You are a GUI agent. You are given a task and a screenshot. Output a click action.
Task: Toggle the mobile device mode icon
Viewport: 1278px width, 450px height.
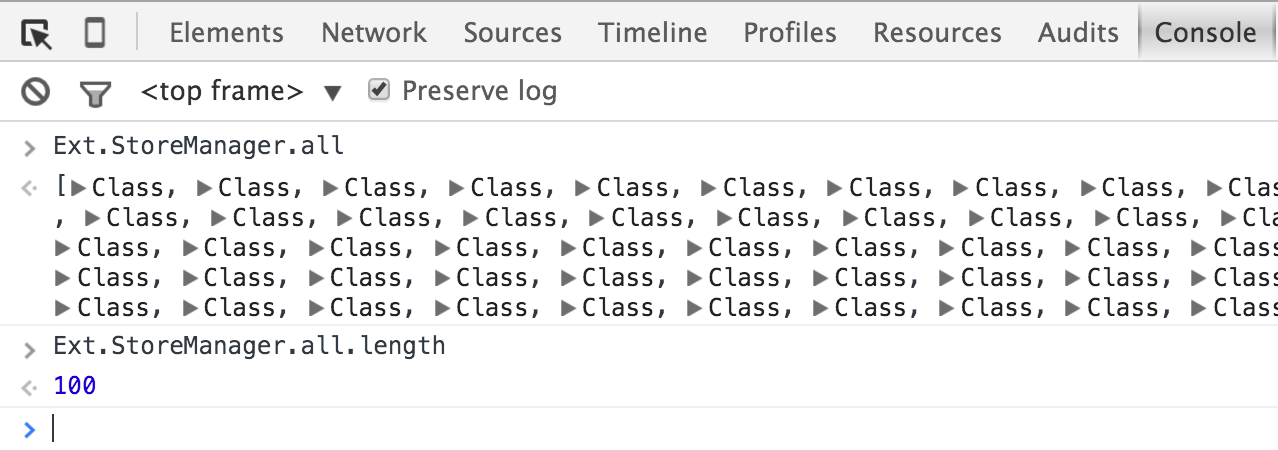(95, 34)
